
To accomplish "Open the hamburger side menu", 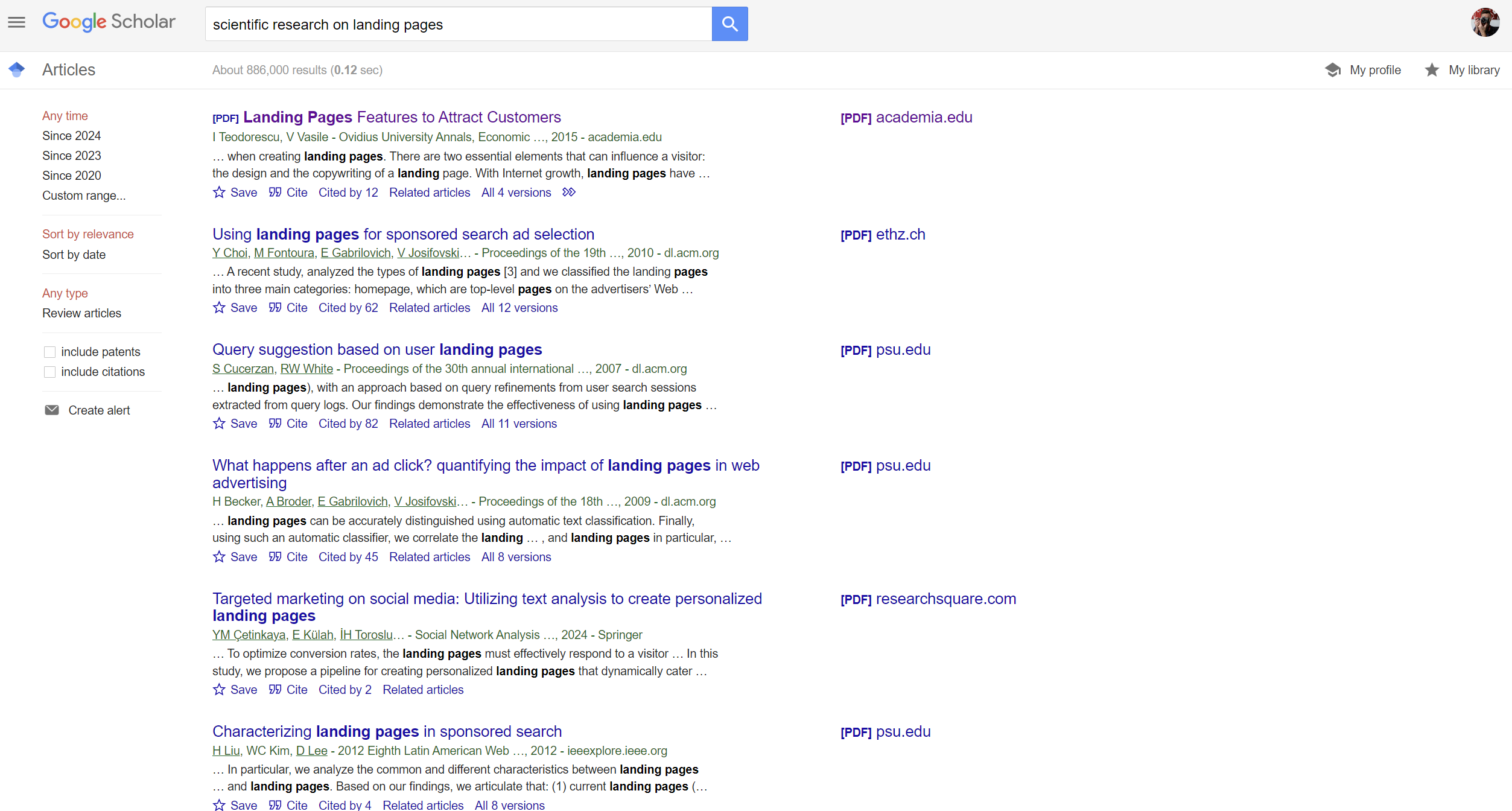I will pyautogui.click(x=16, y=23).
